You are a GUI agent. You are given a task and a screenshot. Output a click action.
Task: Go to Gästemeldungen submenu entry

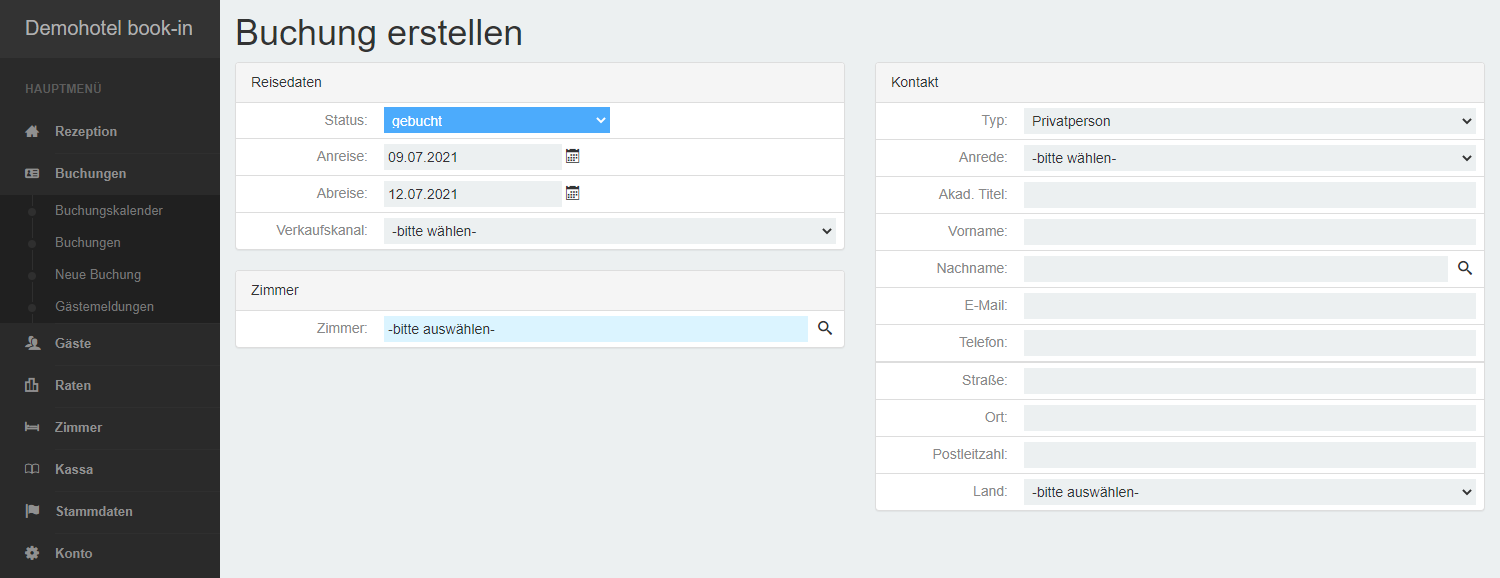[x=104, y=307]
